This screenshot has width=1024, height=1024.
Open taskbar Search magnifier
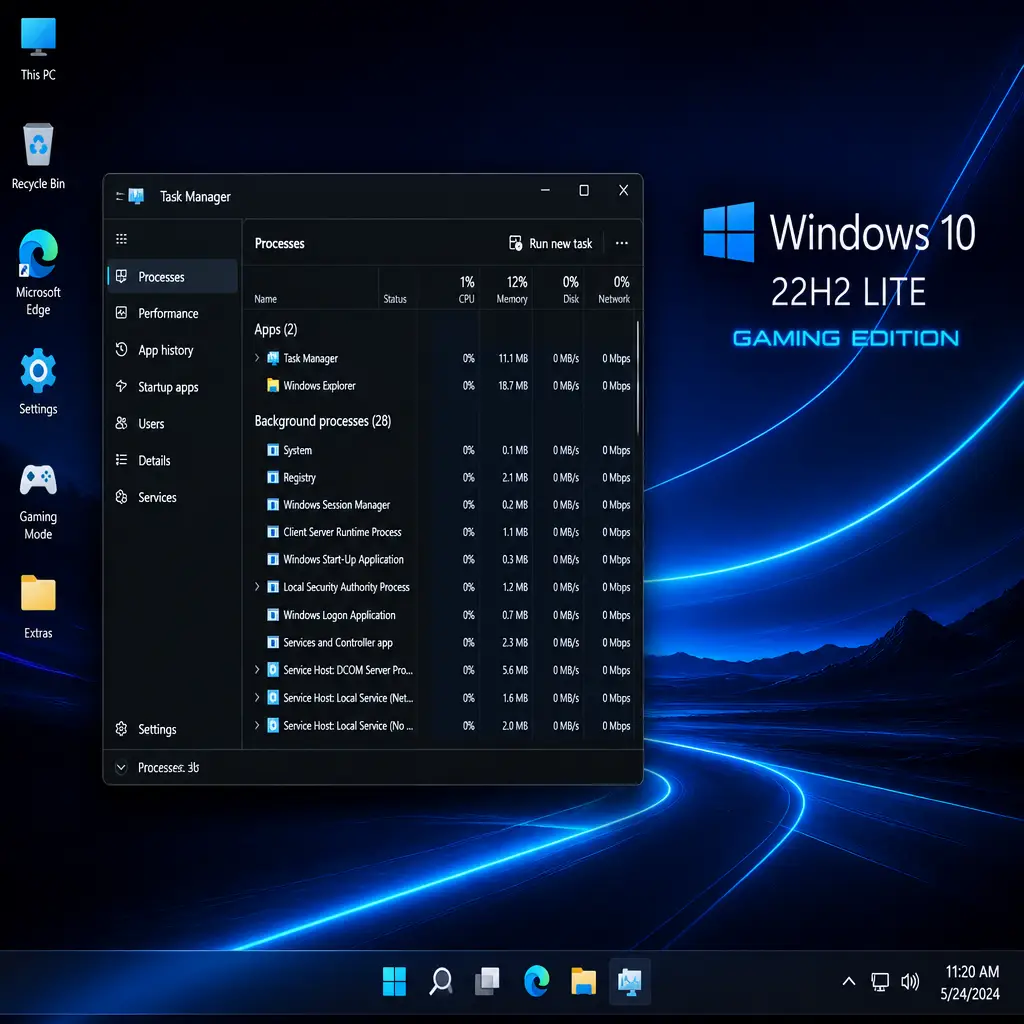[441, 981]
